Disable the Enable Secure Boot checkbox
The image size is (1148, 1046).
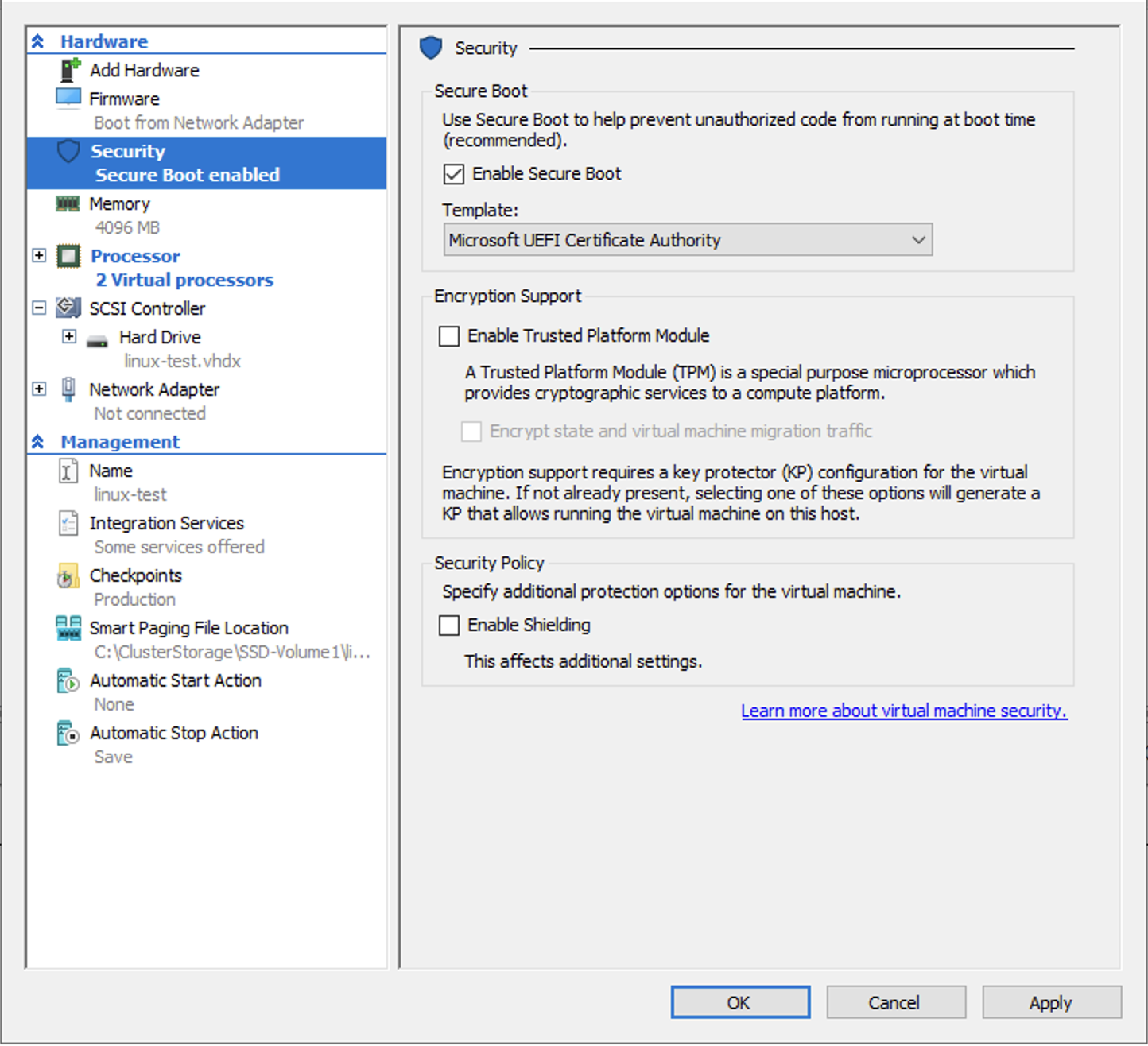(x=452, y=173)
